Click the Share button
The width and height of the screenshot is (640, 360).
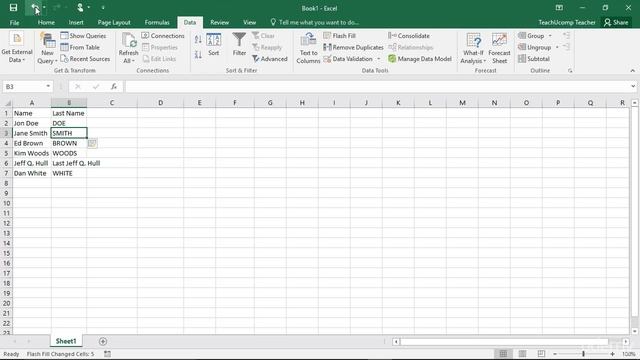pos(616,22)
